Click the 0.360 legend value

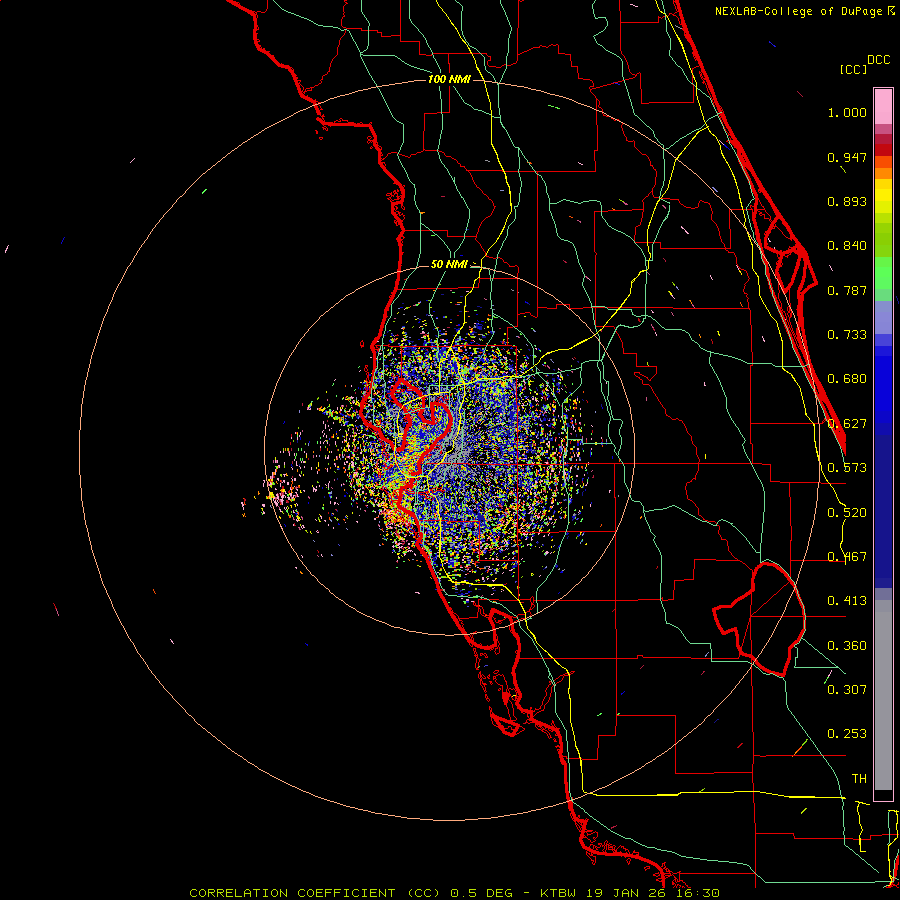pyautogui.click(x=847, y=646)
